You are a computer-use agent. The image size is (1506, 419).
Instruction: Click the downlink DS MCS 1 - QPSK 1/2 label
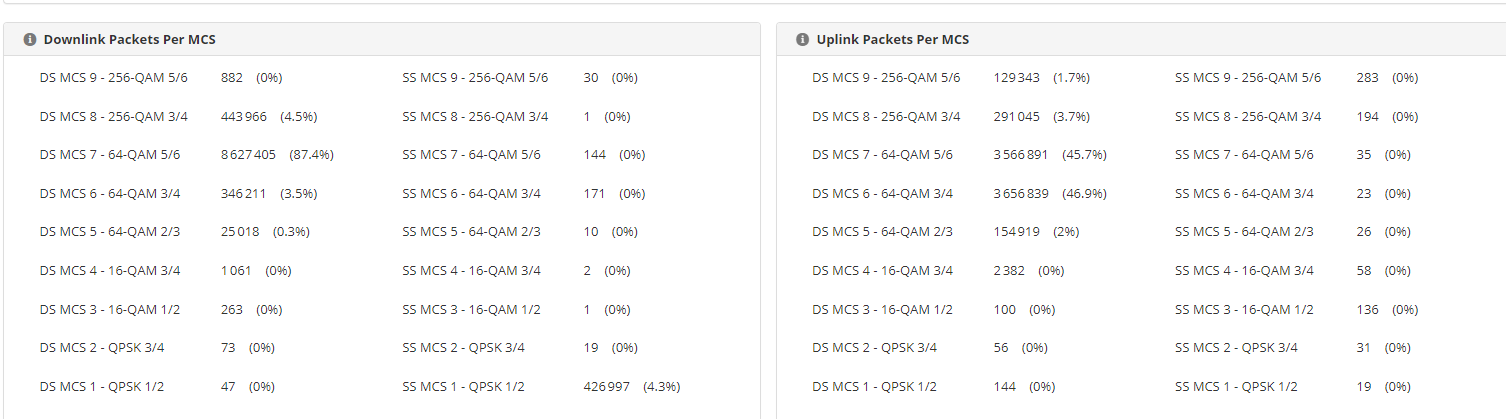click(x=102, y=387)
